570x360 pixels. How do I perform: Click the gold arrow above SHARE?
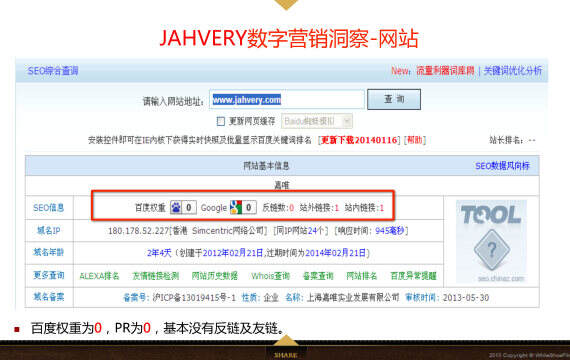click(x=286, y=341)
